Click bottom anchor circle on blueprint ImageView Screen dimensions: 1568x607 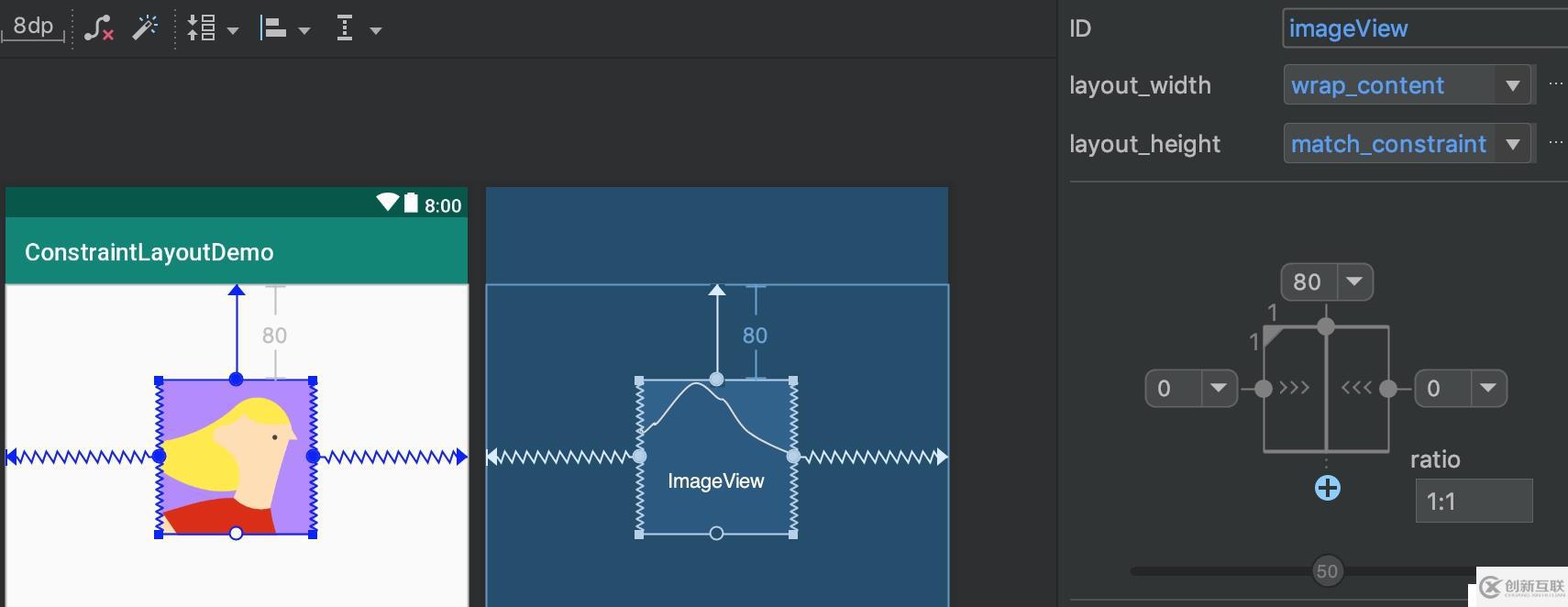click(716, 533)
